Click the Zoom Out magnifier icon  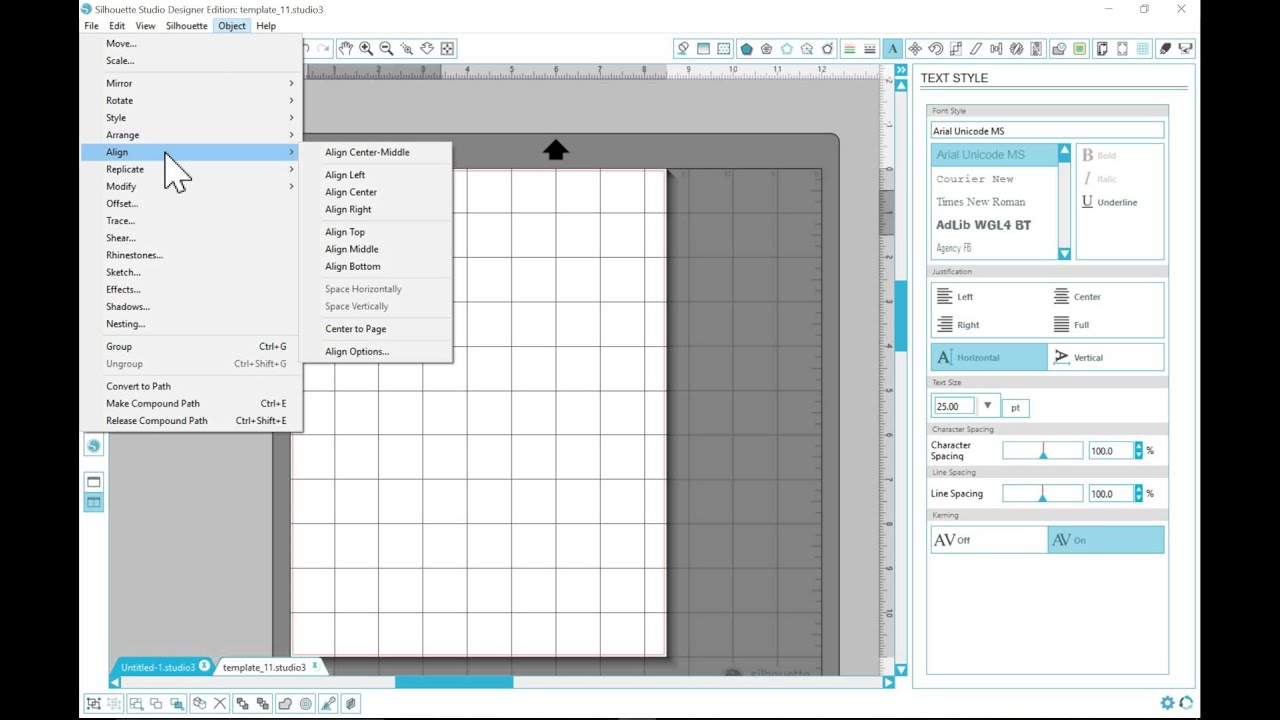click(x=386, y=48)
